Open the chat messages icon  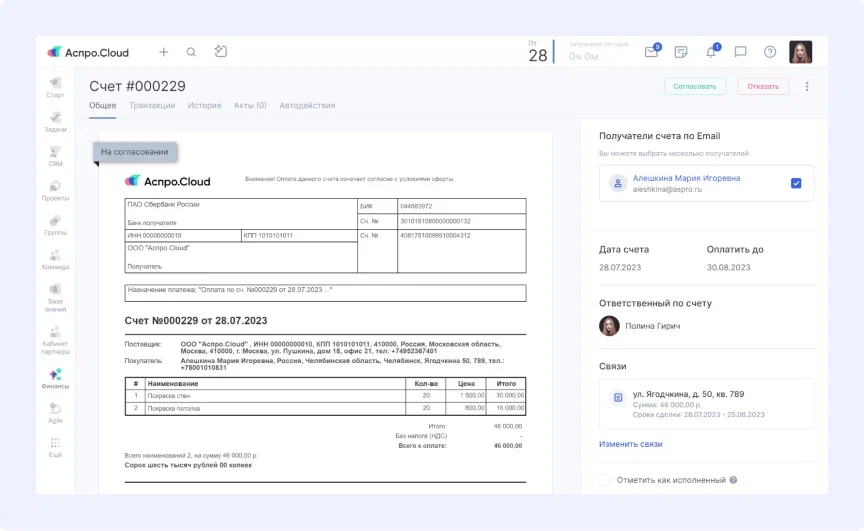point(741,52)
